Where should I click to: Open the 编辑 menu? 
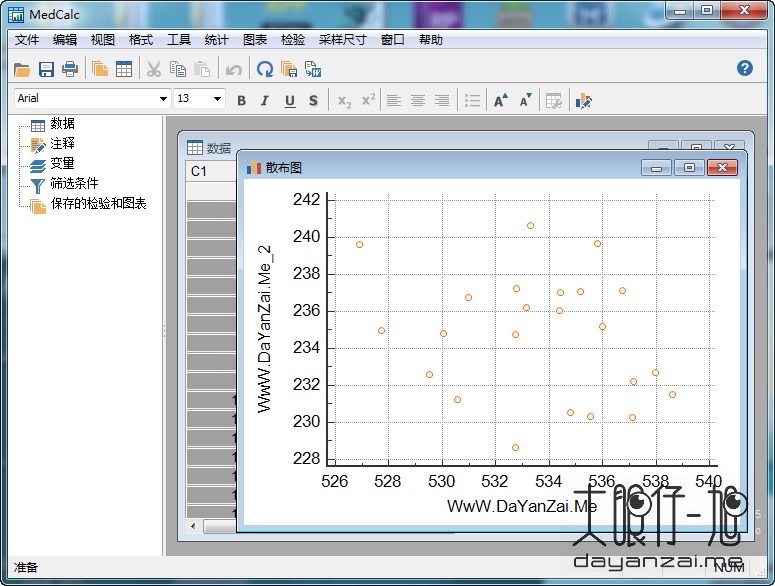(65, 40)
